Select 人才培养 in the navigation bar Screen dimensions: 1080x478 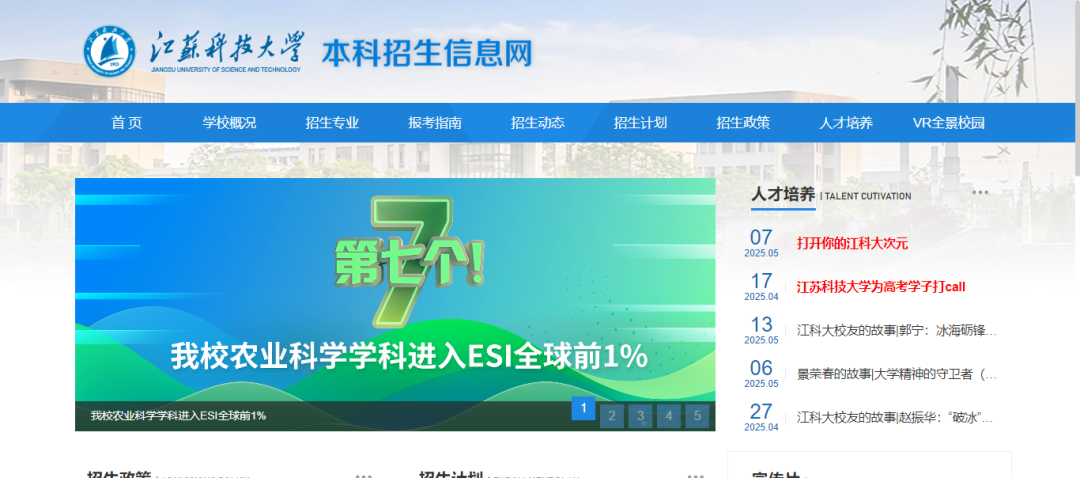pos(846,123)
